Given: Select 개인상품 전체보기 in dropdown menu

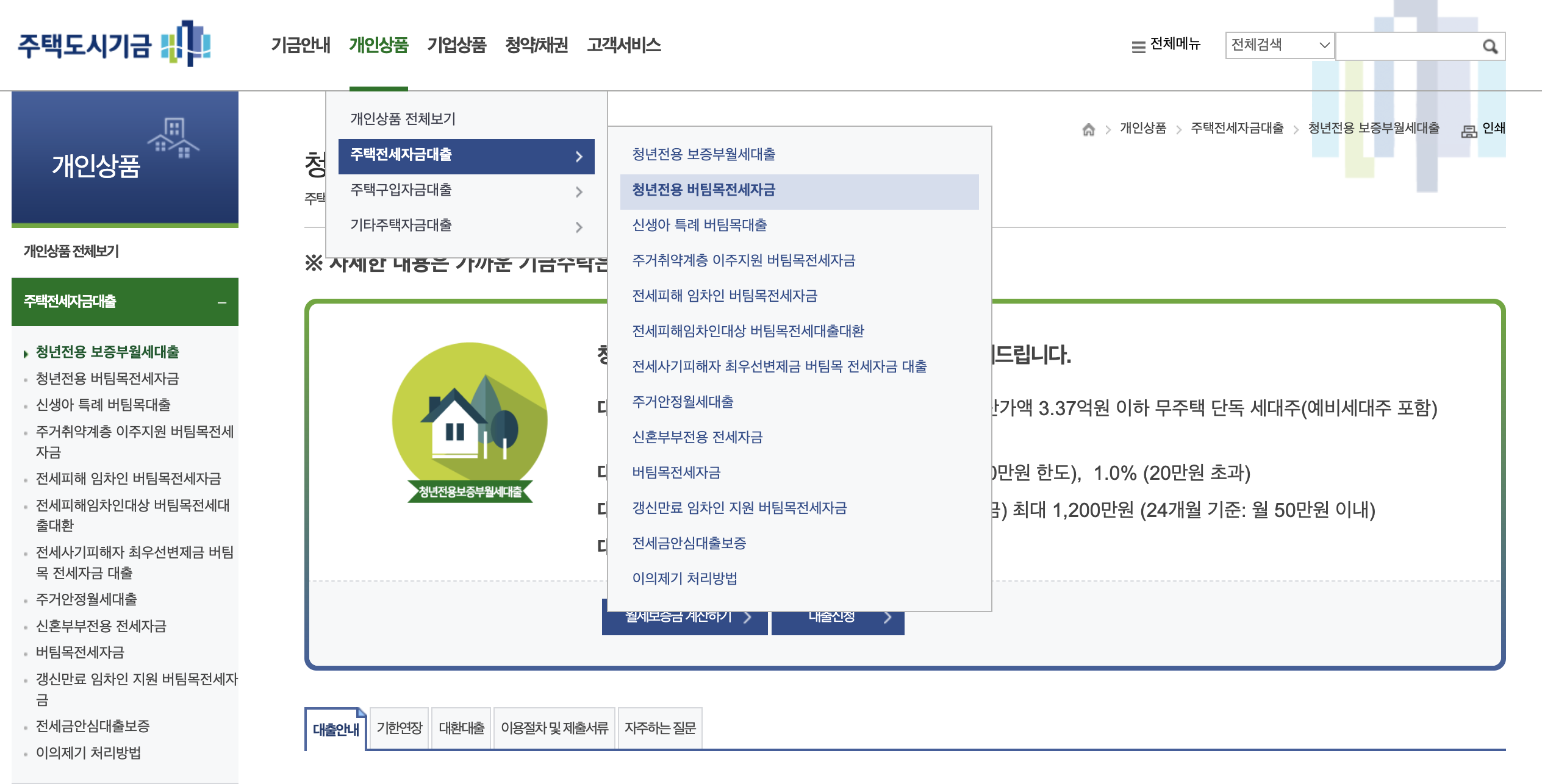Looking at the screenshot, I should [403, 119].
